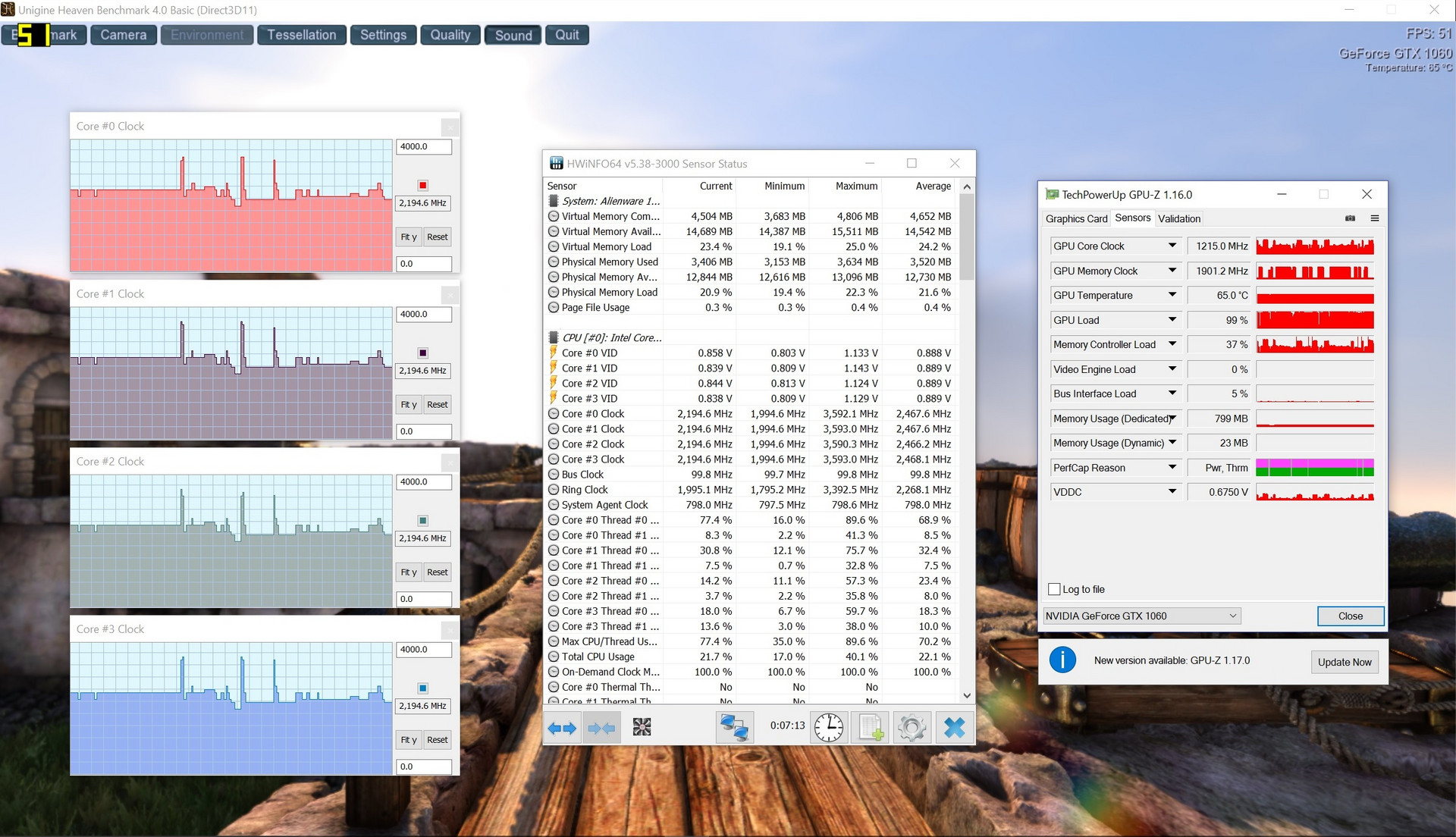1456x837 pixels.
Task: Click Reset on Core #1 Clock graph
Action: (x=438, y=405)
